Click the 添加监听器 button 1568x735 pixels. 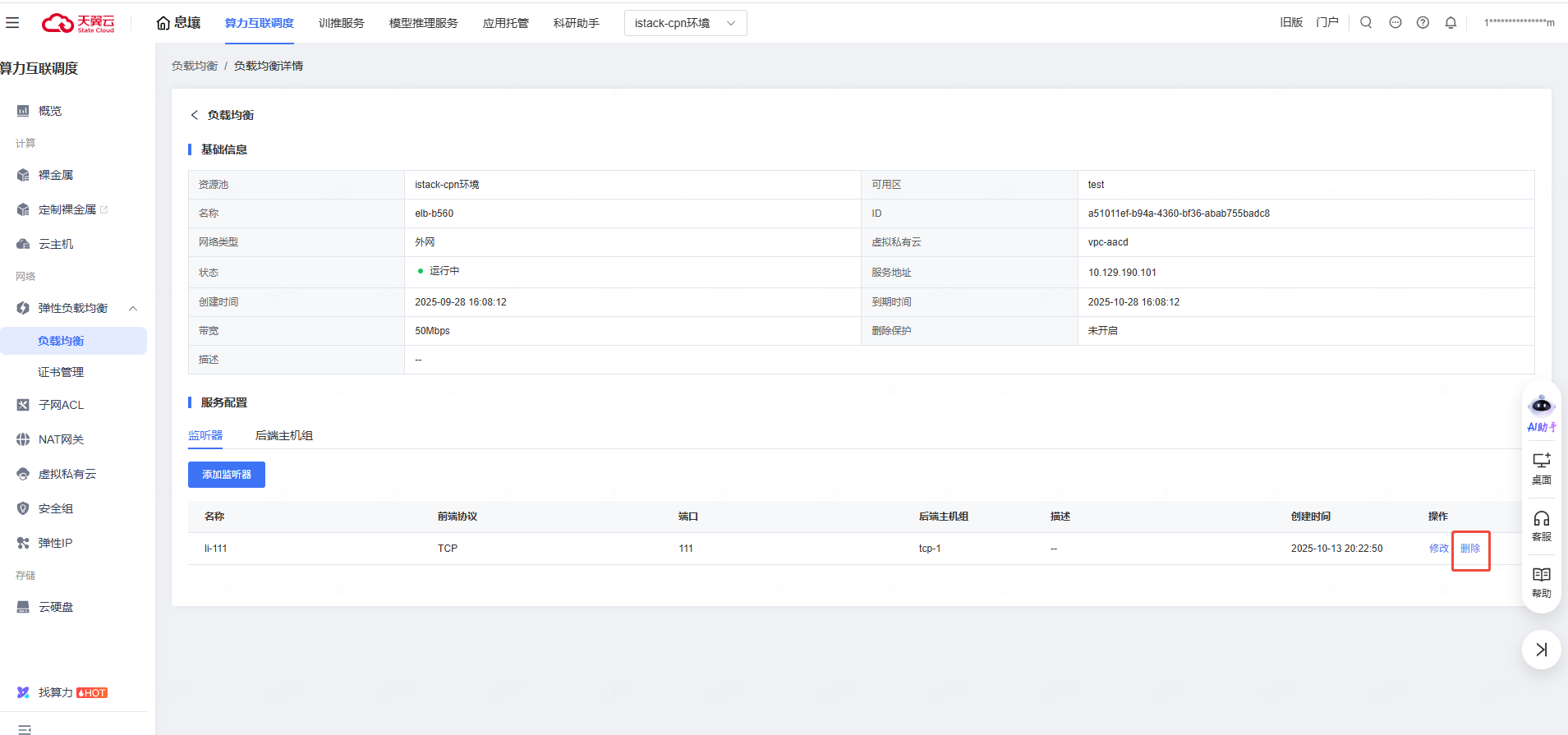point(227,475)
